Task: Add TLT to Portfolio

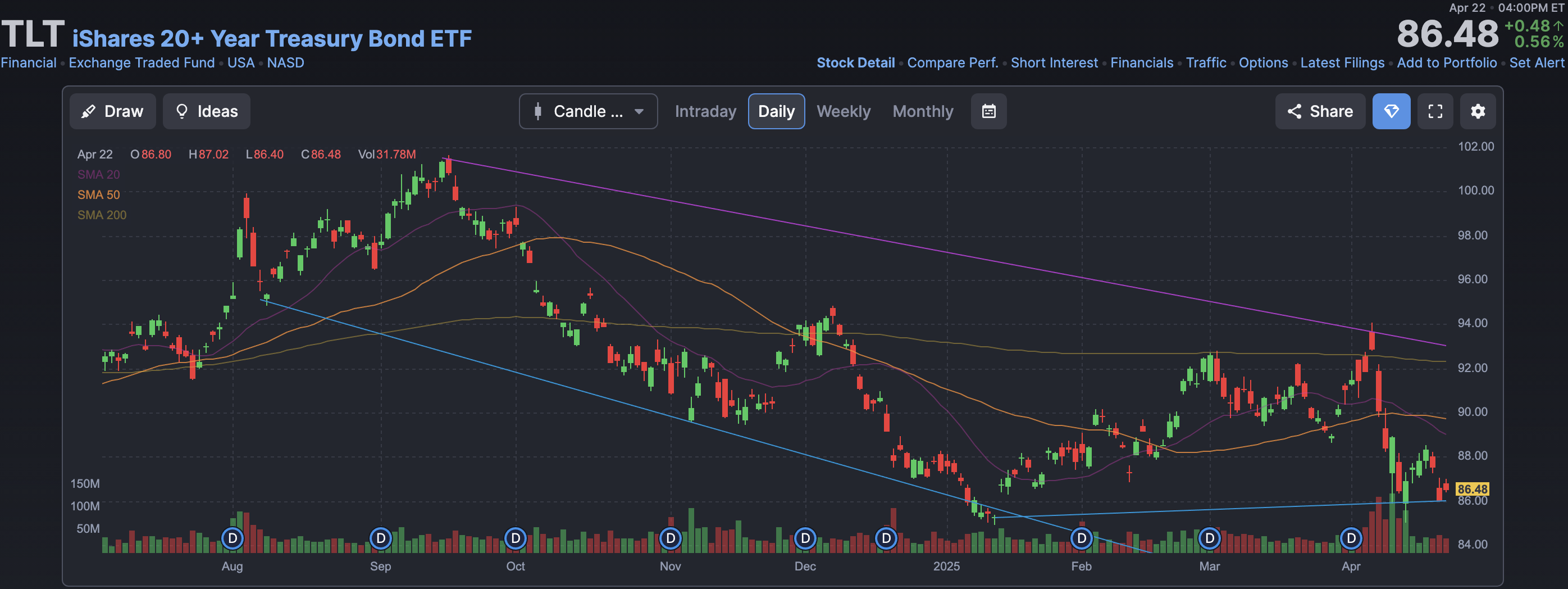Action: click(x=1446, y=63)
